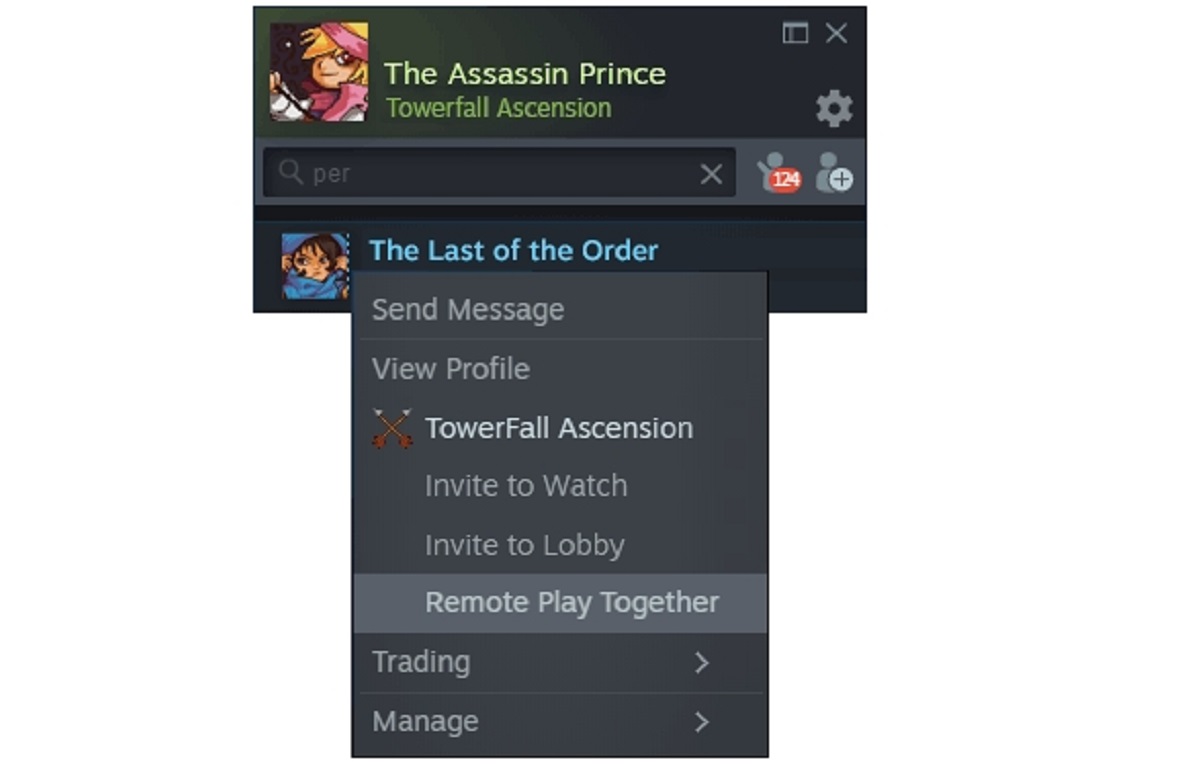Image resolution: width=1200 pixels, height=764 pixels.
Task: Open pending friend requests icon with 124 badge
Action: click(x=778, y=174)
